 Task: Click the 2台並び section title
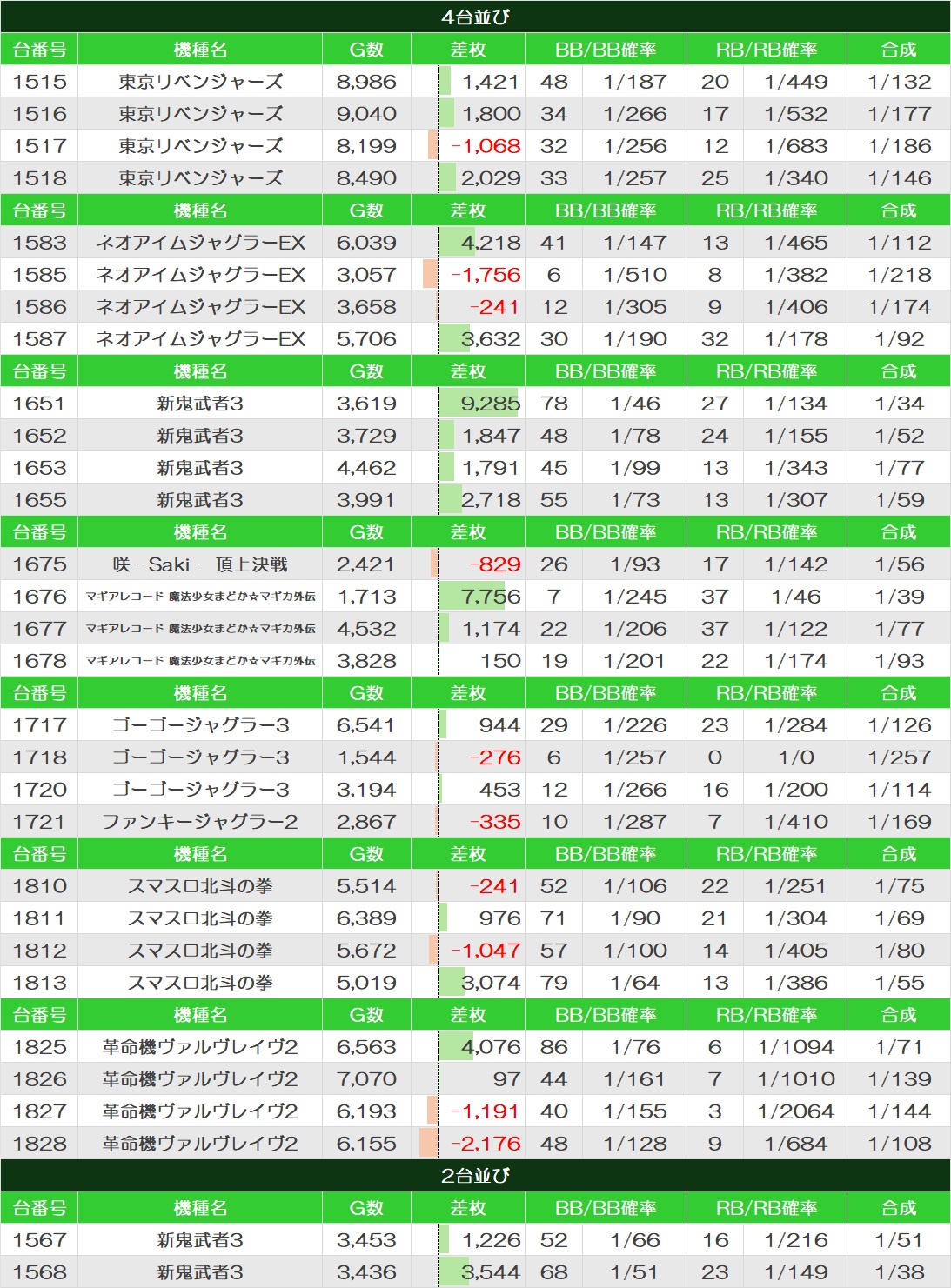click(x=475, y=1175)
